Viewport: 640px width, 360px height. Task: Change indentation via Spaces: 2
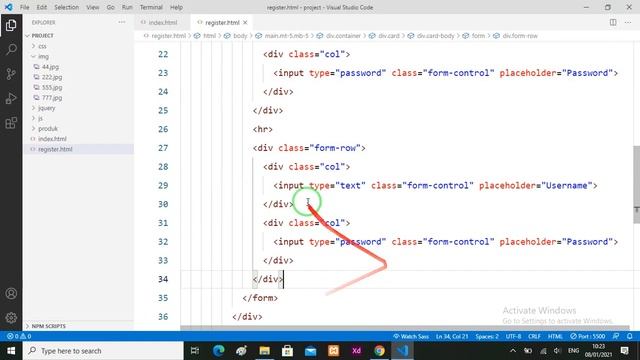[x=487, y=336]
